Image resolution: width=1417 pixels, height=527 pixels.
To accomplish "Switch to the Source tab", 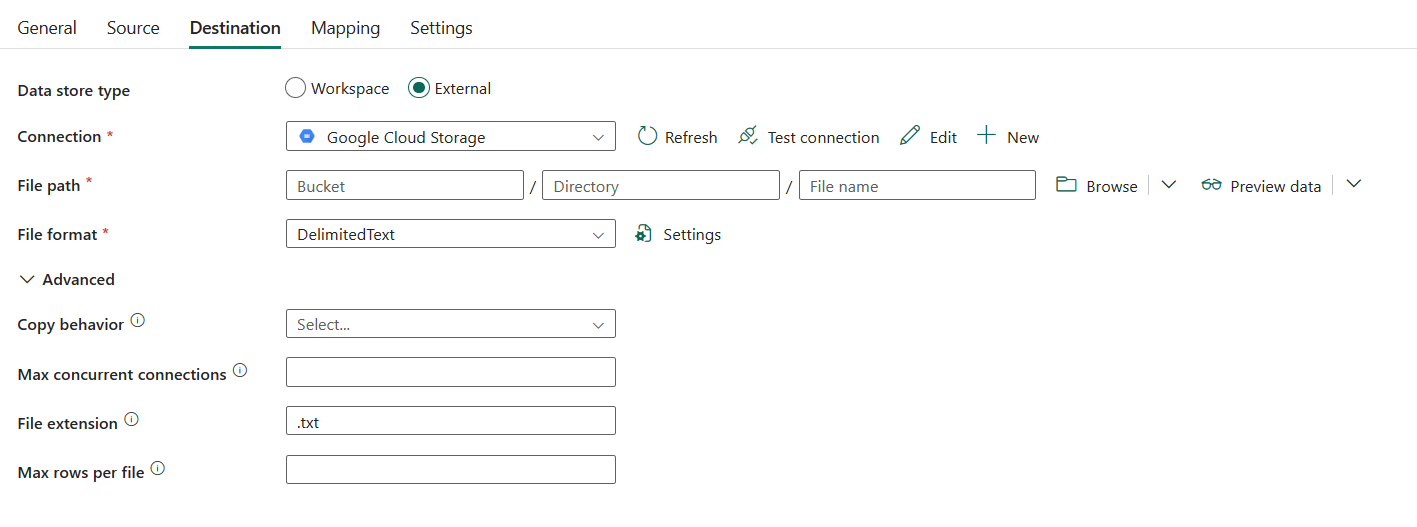I will point(133,28).
